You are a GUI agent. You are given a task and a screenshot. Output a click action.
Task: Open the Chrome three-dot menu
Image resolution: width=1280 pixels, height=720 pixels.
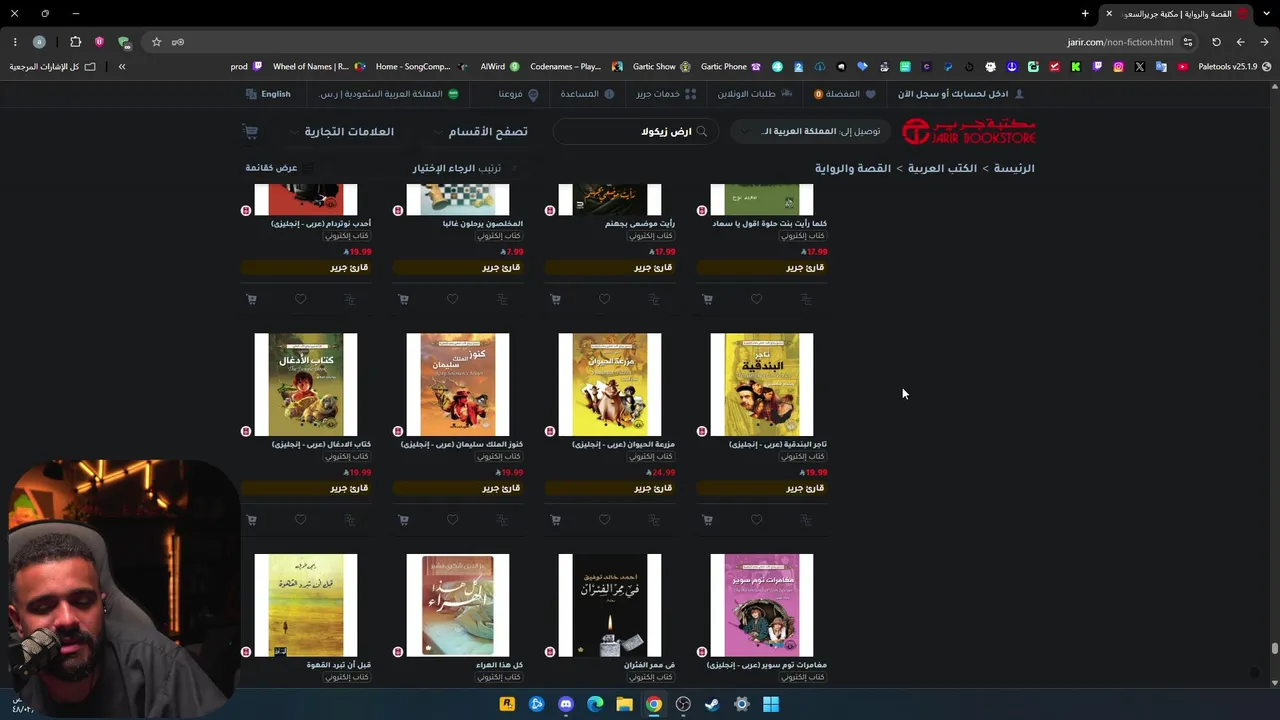(15, 42)
